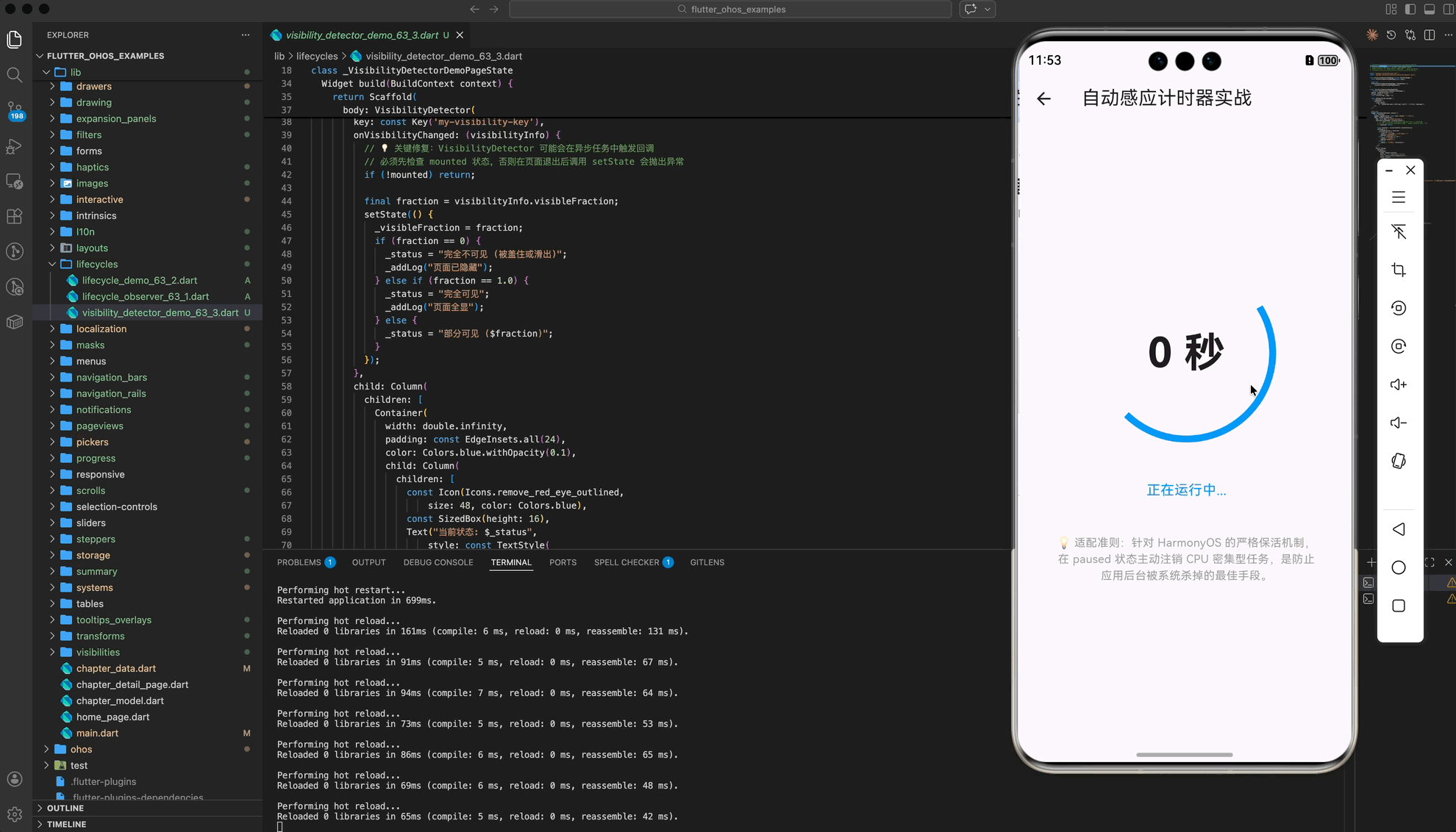Open the Run and Debug view

[x=14, y=146]
